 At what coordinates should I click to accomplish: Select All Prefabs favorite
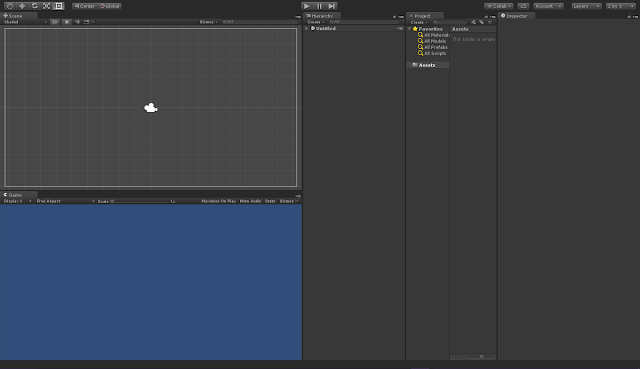(433, 47)
